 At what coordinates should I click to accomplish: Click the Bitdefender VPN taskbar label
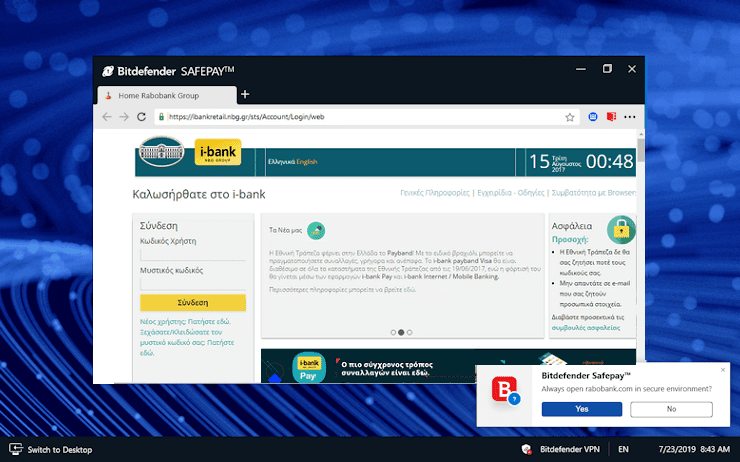pyautogui.click(x=570, y=449)
